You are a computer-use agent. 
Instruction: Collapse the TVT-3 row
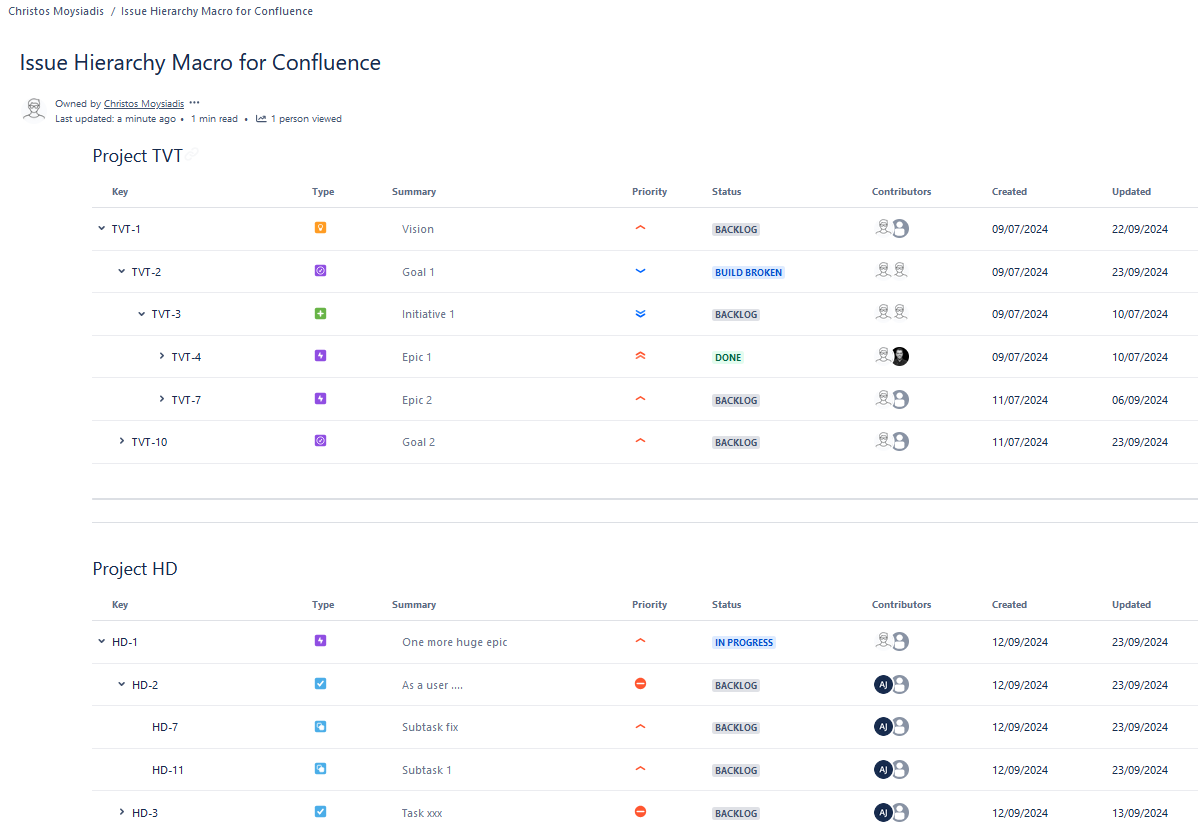141,314
